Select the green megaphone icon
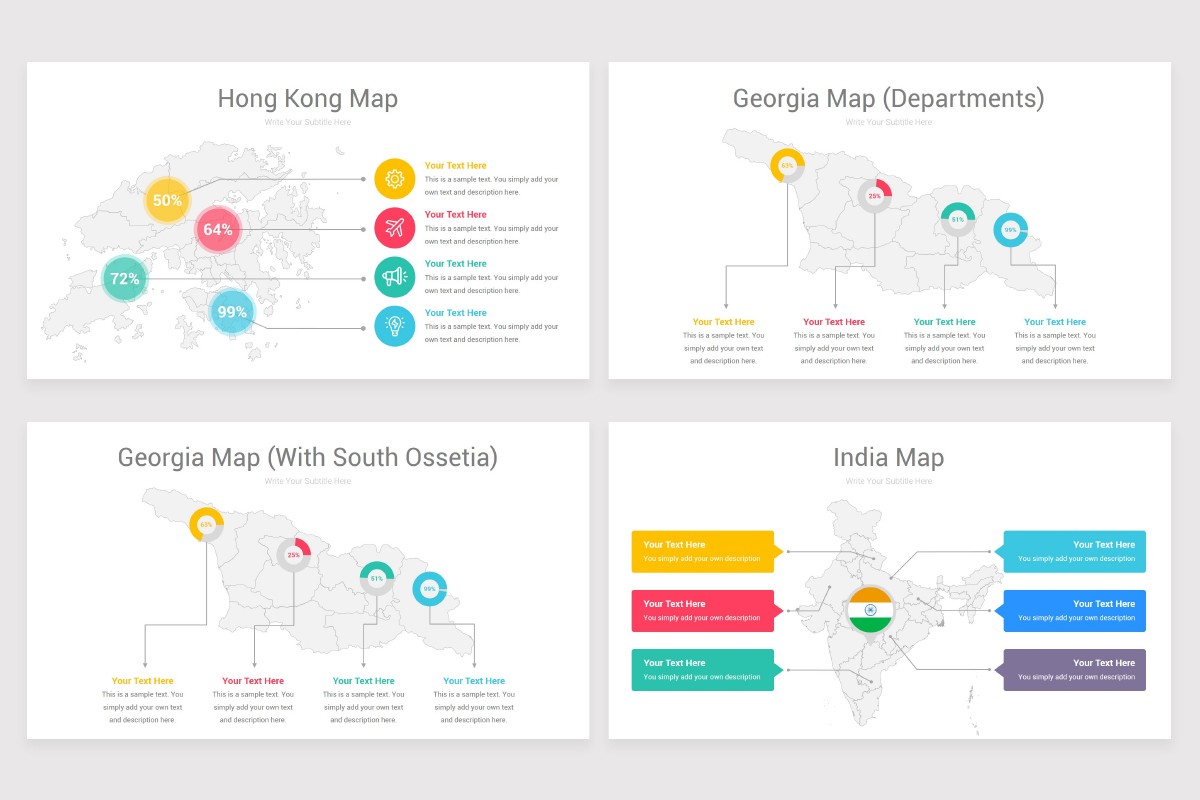The width and height of the screenshot is (1200, 800). coord(395,276)
